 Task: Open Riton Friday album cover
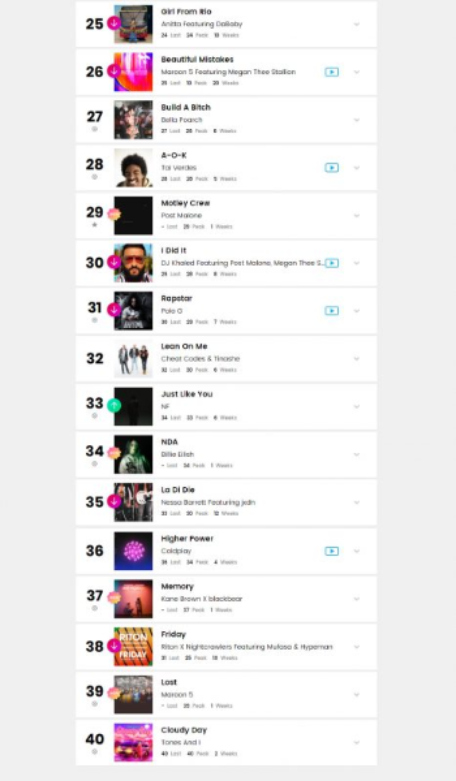point(133,647)
